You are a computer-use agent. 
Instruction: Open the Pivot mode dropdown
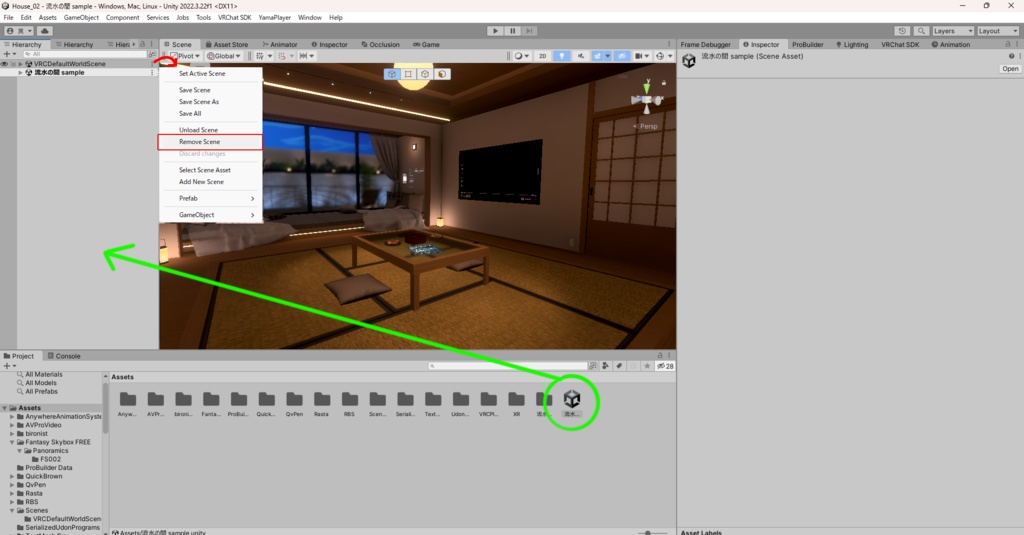tap(185, 56)
